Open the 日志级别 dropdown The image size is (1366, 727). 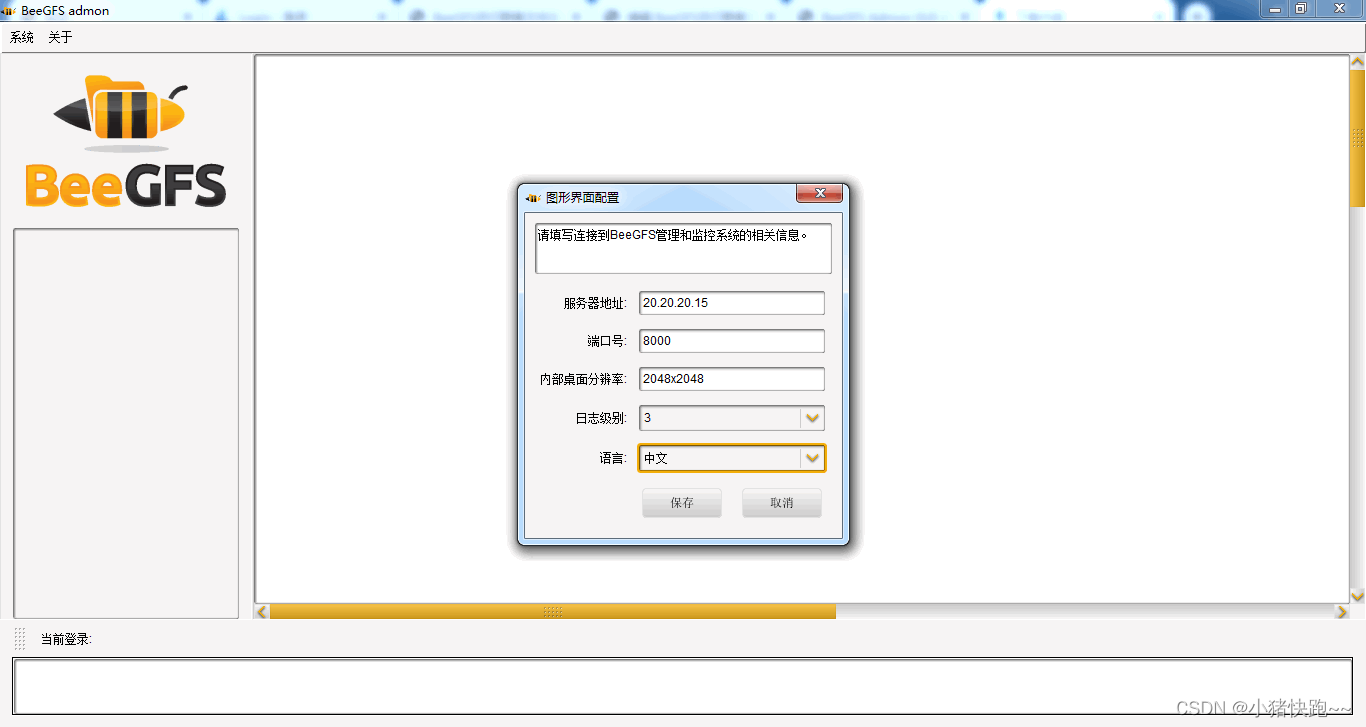(812, 418)
